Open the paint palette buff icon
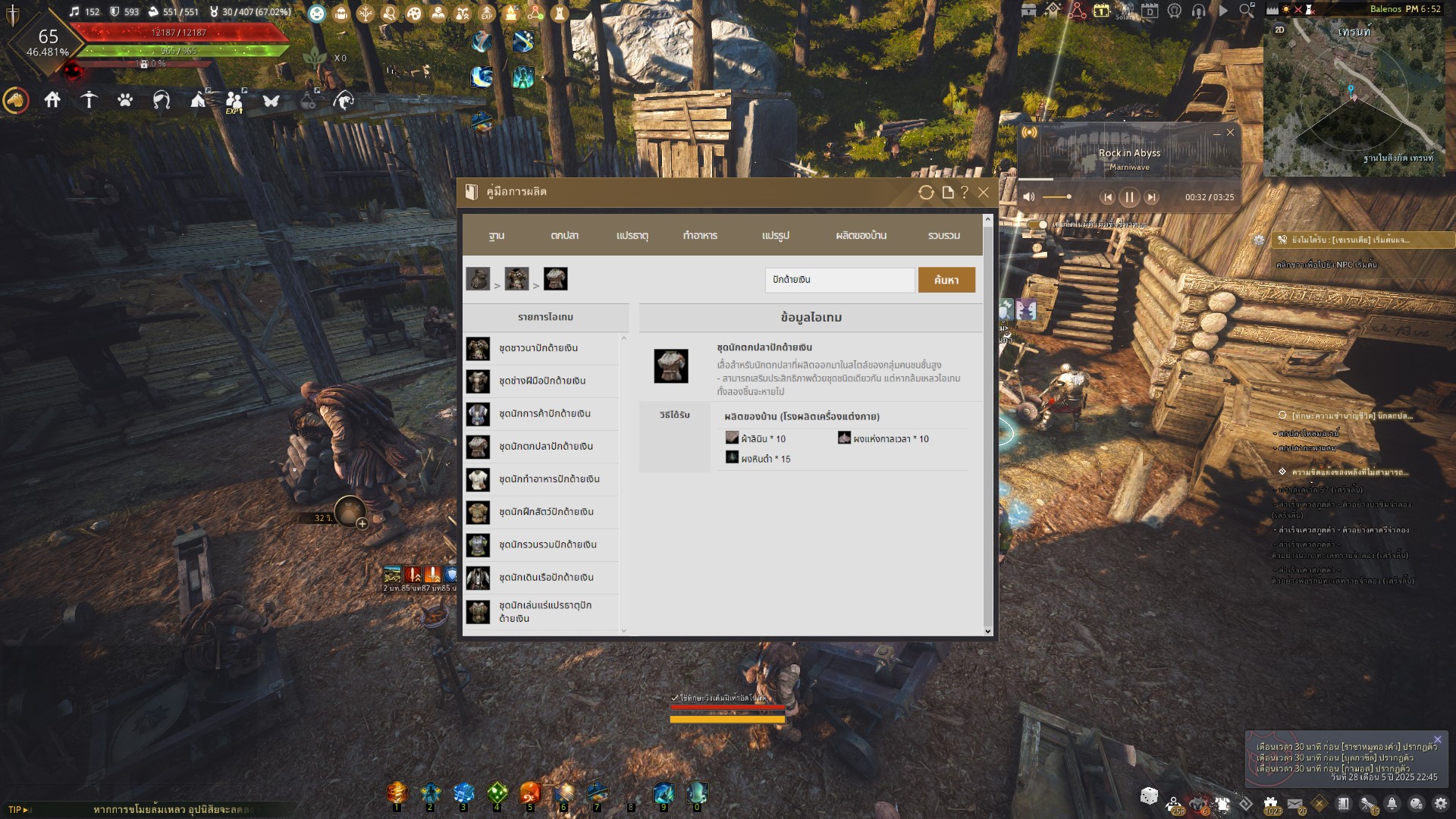 414,13
